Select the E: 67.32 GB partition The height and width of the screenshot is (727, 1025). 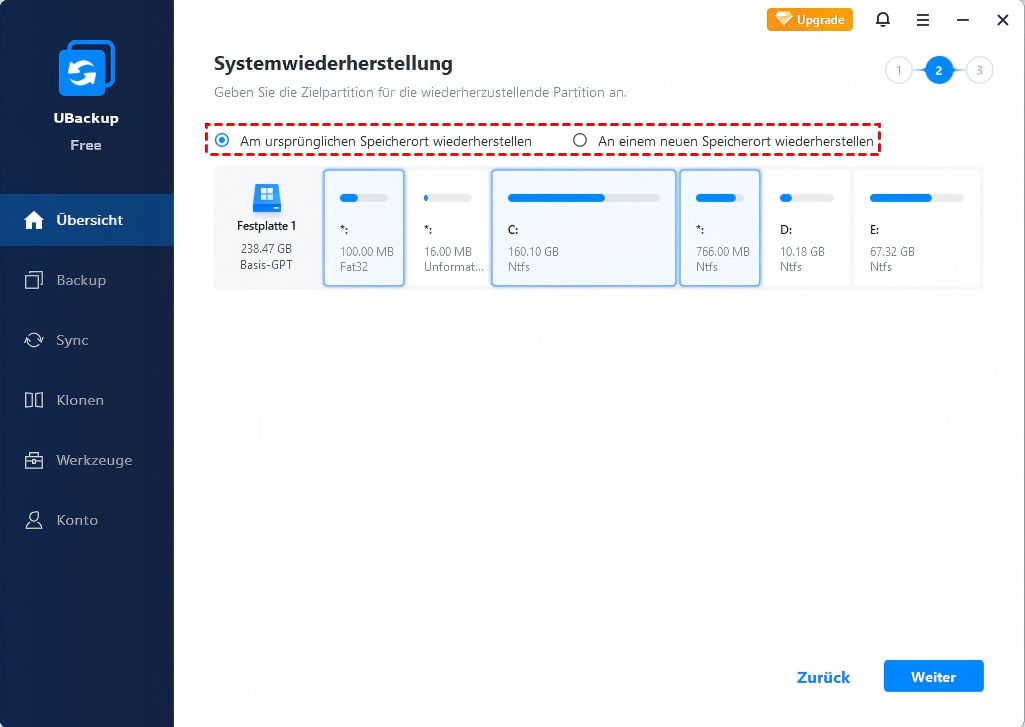point(916,228)
